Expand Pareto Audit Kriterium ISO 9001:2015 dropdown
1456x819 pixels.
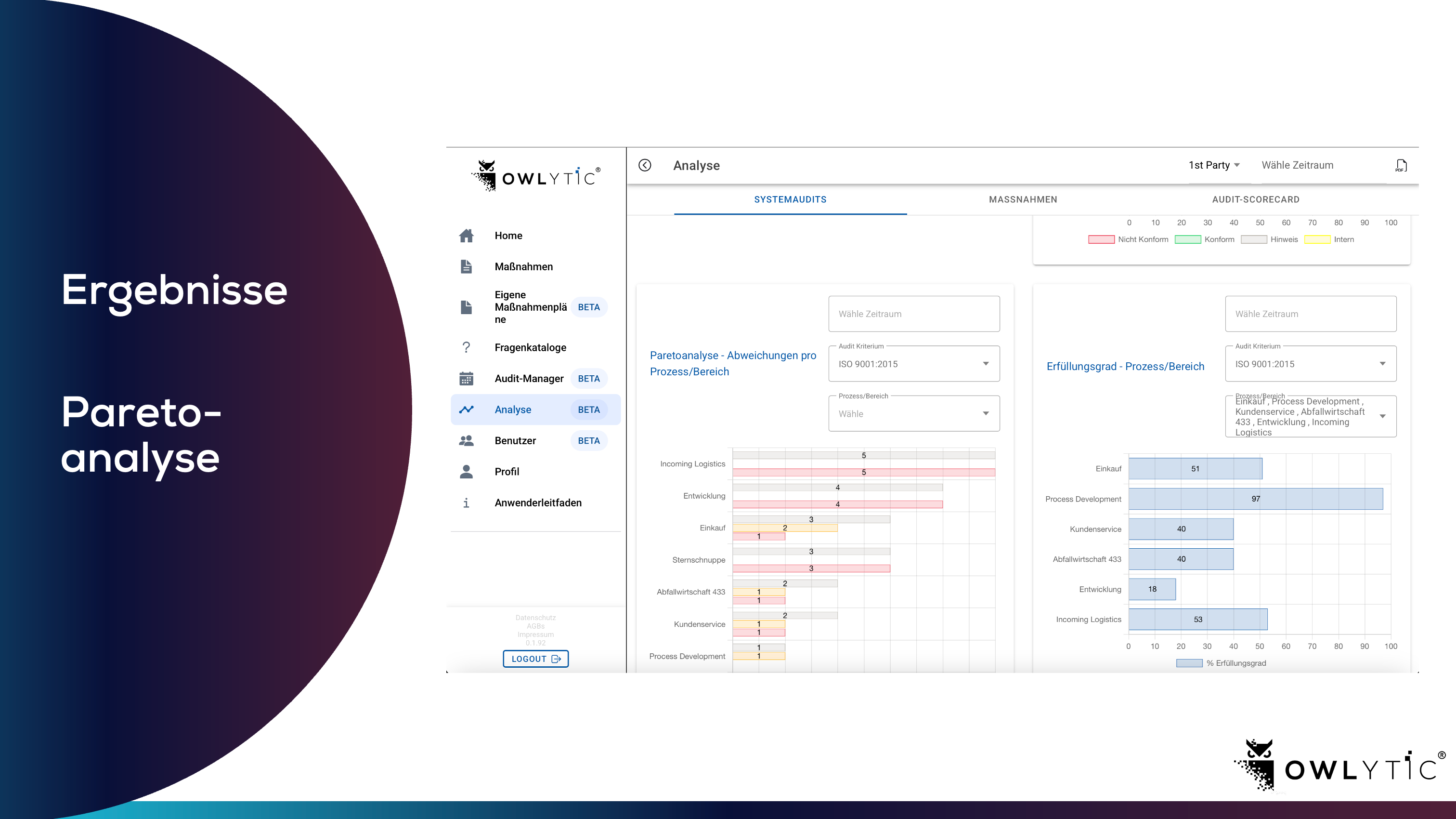pos(913,364)
